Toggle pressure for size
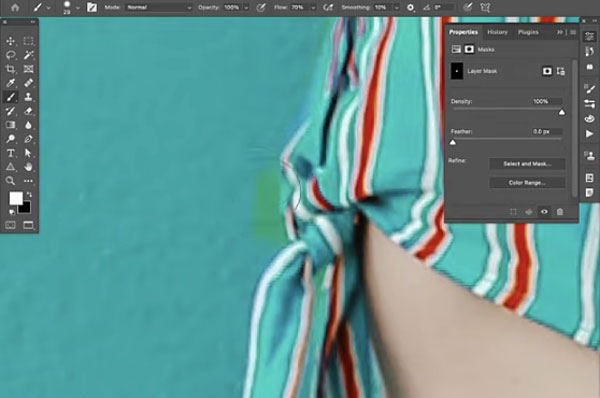The height and width of the screenshot is (398, 600). pos(467,7)
